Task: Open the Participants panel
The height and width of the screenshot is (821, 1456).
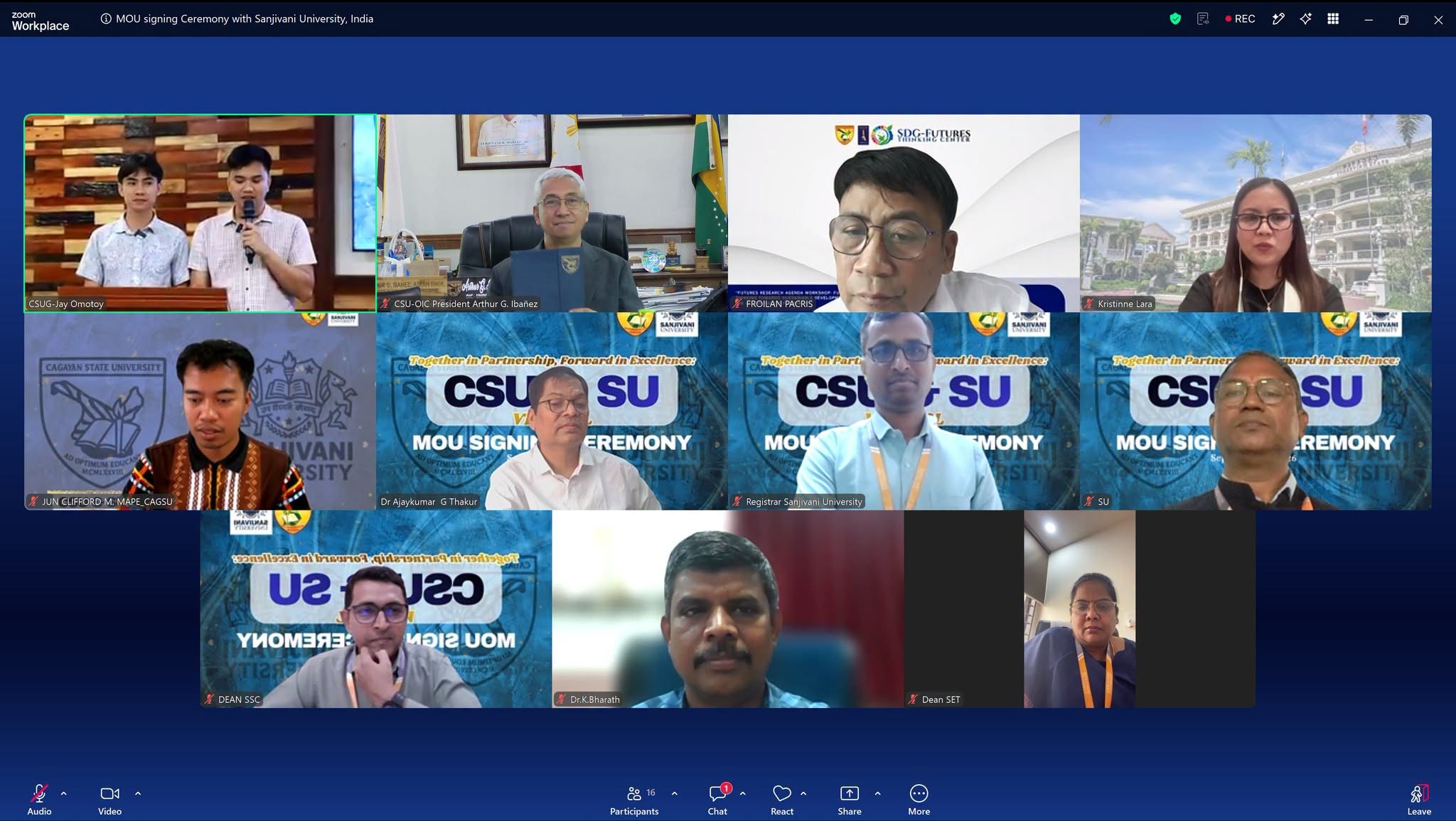Action: click(634, 800)
